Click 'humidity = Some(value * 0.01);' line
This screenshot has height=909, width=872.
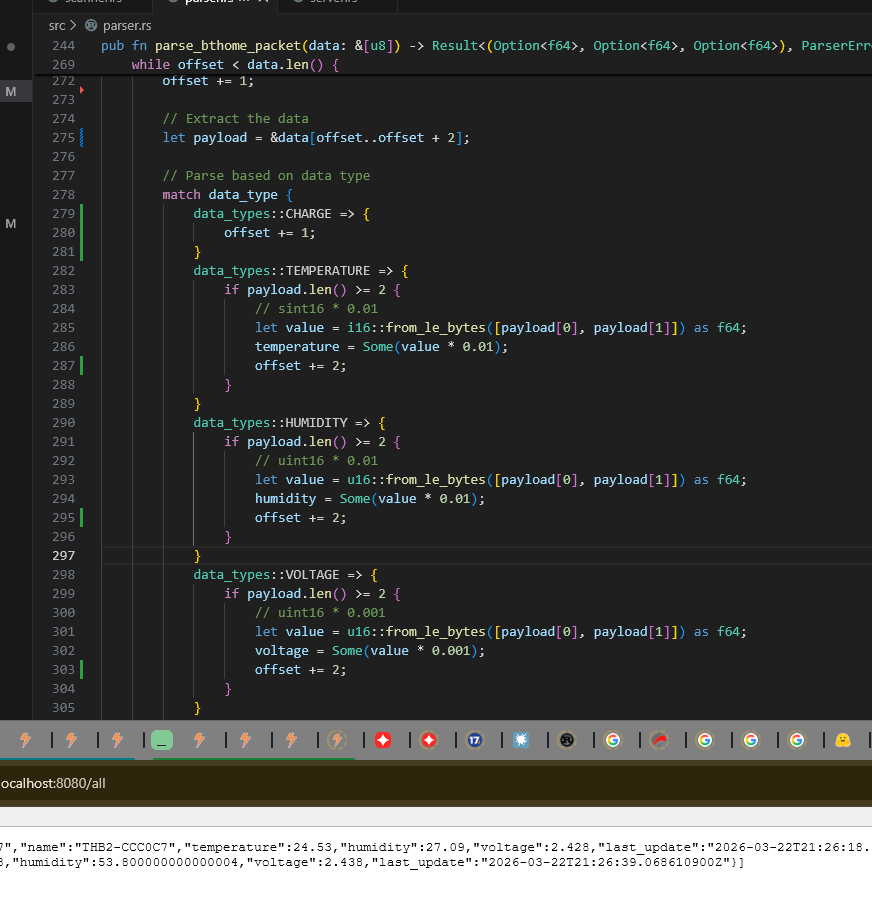coord(369,498)
